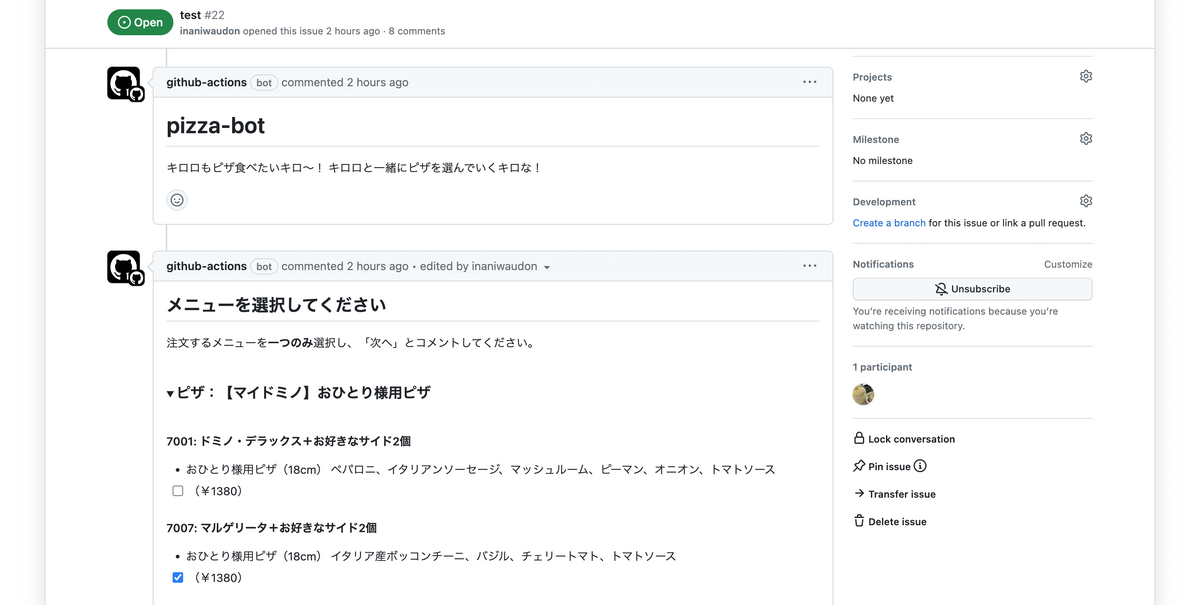Screen dimensions: 1200x605
Task: Open github-actions name on pizza-bot comment
Action: click(206, 82)
